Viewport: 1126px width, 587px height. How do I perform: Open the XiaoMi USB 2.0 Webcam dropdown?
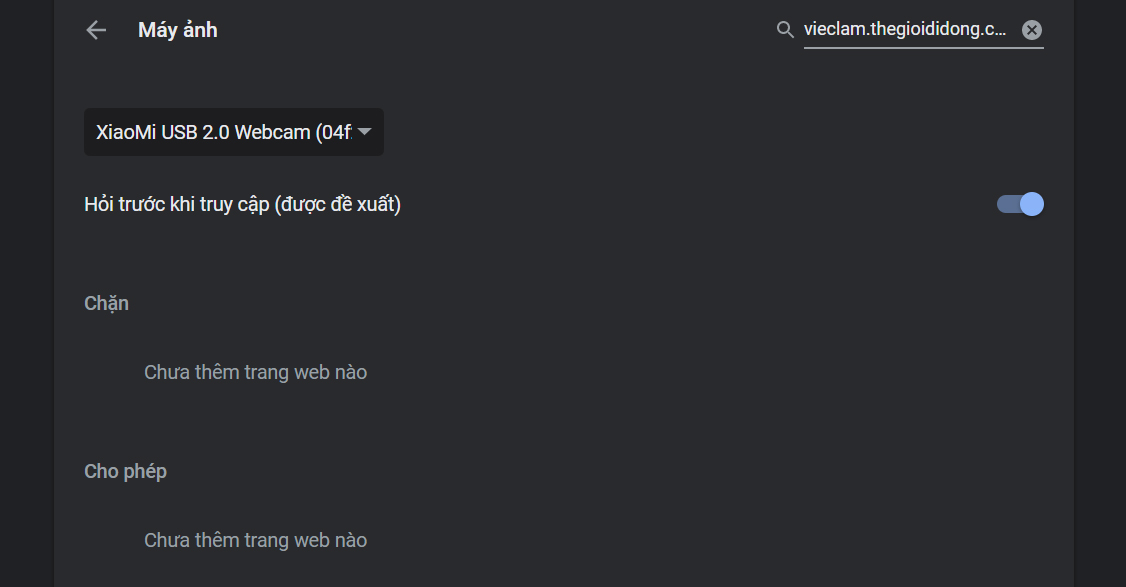point(233,132)
